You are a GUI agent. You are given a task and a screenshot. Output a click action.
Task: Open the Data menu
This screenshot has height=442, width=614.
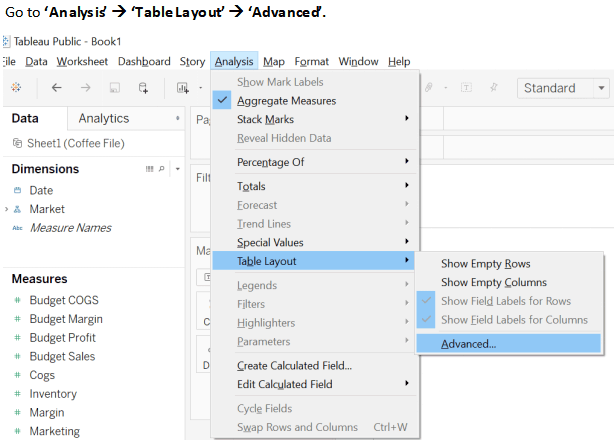(x=36, y=62)
